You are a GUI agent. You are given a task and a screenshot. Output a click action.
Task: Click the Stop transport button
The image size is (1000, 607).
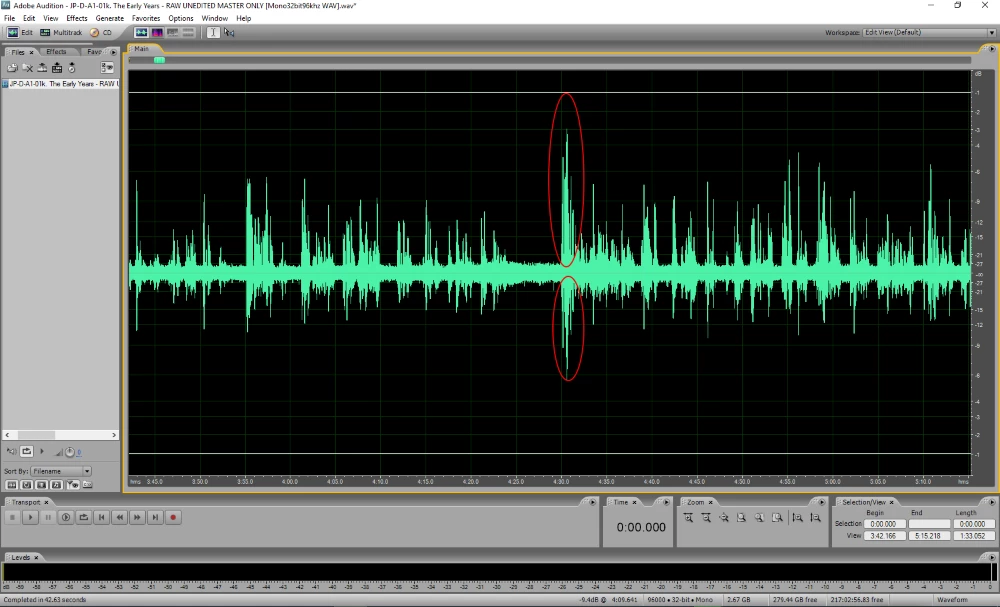[x=12, y=518]
